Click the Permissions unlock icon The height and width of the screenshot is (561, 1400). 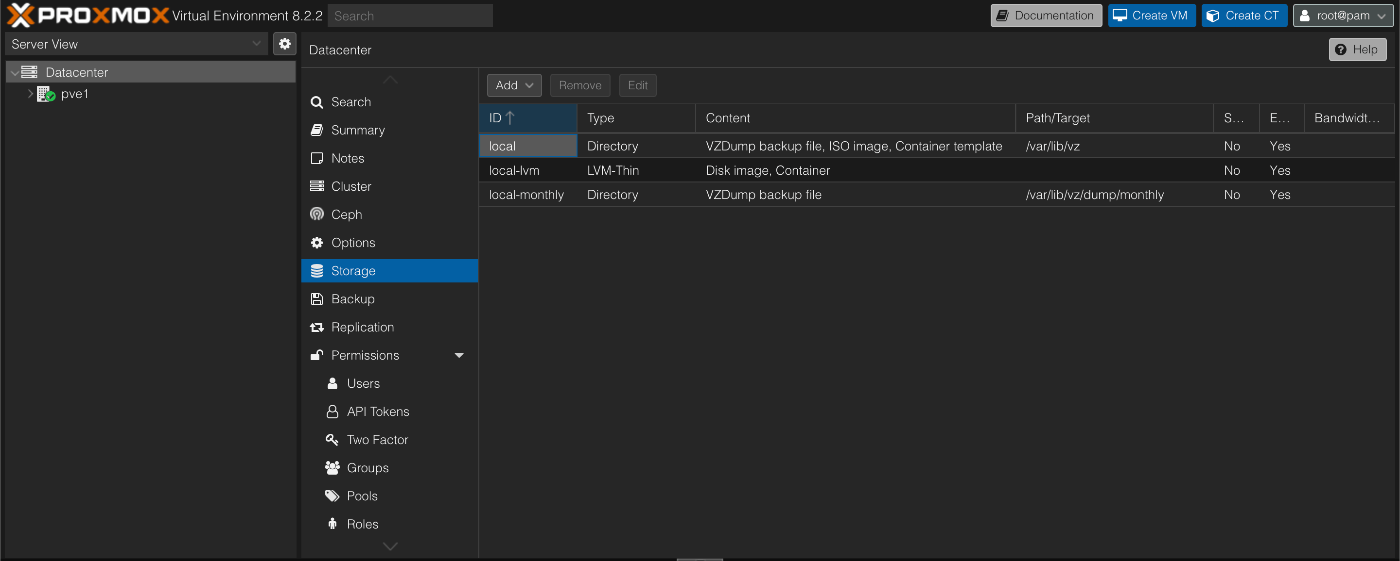pyautogui.click(x=317, y=355)
